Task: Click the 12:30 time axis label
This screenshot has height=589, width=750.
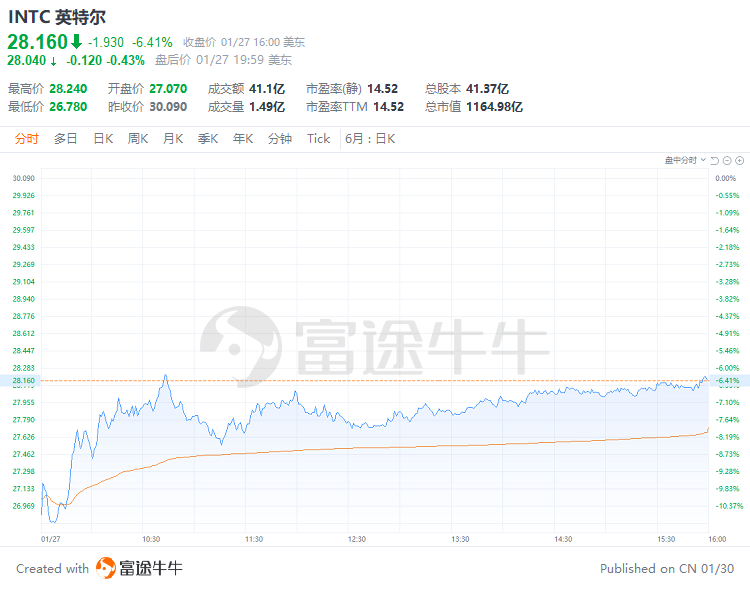Action: pos(357,539)
